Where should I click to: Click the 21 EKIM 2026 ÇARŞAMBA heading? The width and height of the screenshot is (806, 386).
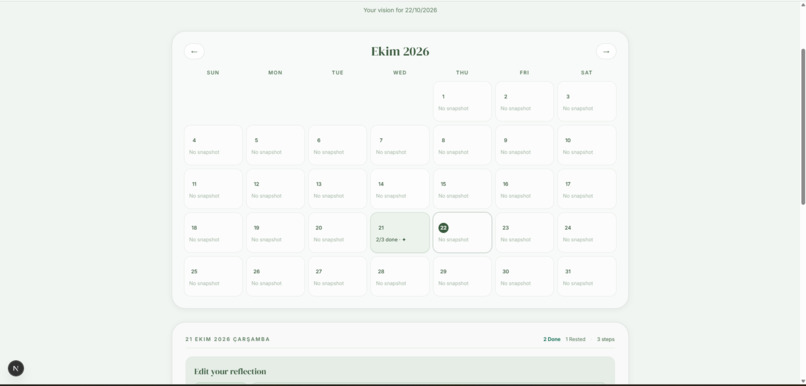tap(227, 339)
